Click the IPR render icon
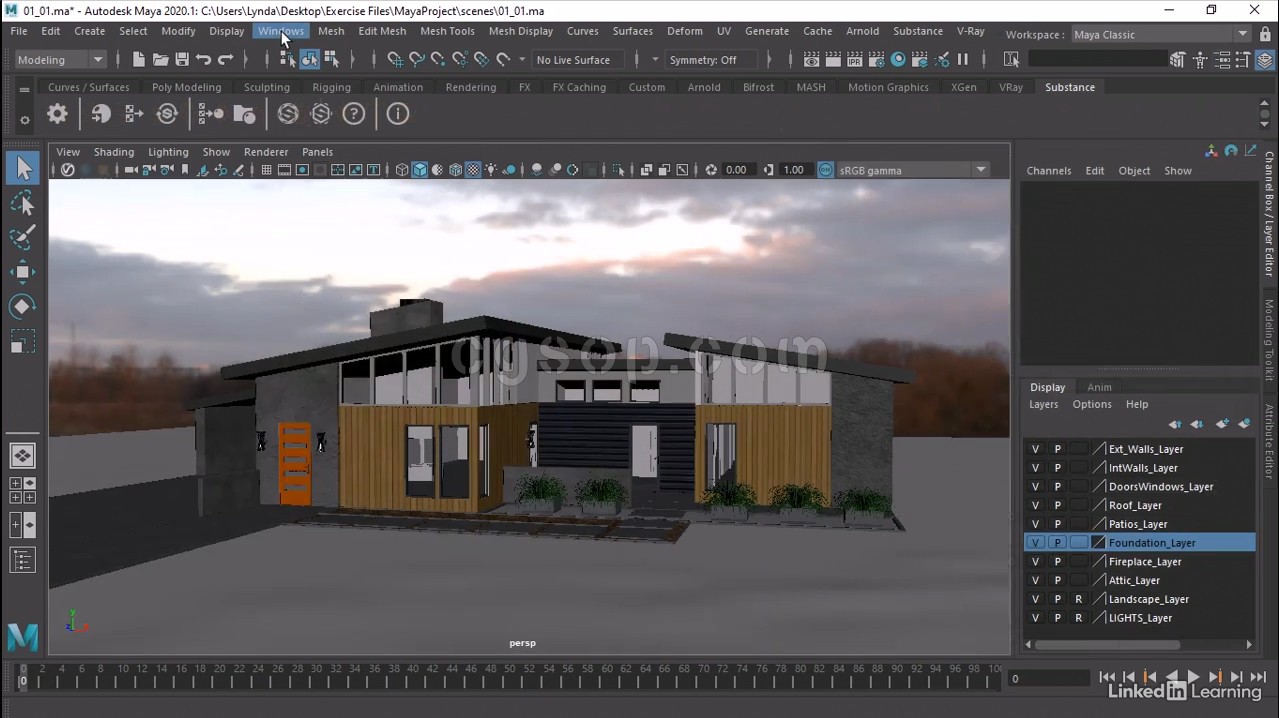The height and width of the screenshot is (718, 1279). coord(855,60)
